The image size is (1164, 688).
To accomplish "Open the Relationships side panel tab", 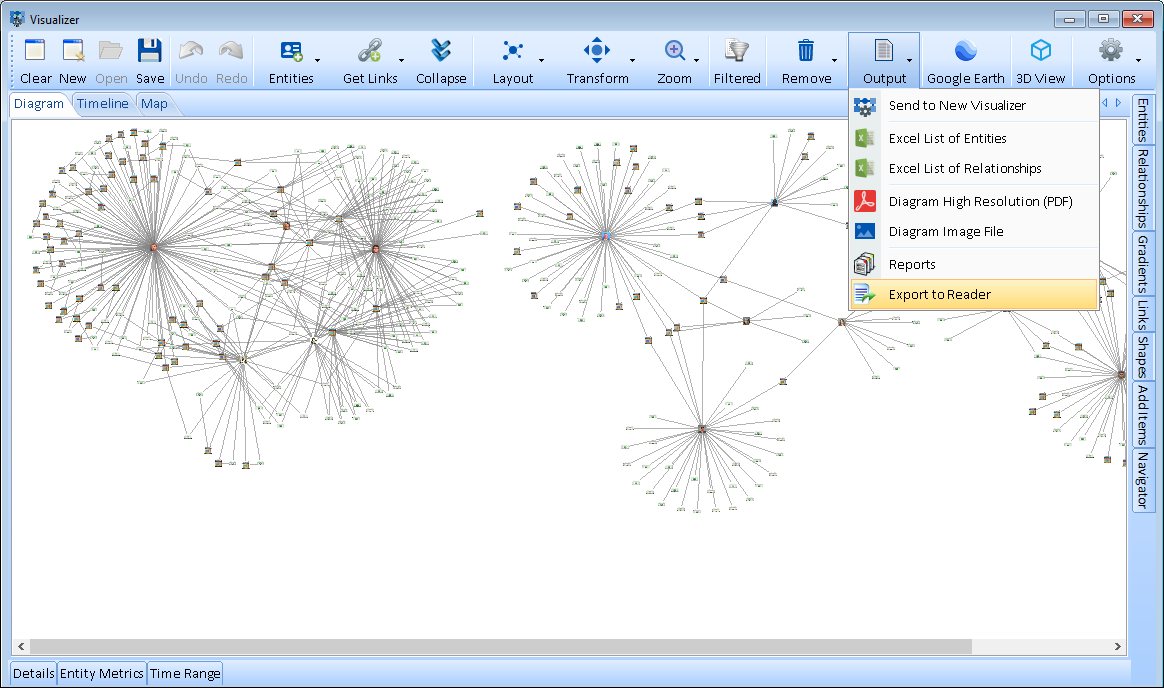I will pyautogui.click(x=1142, y=188).
